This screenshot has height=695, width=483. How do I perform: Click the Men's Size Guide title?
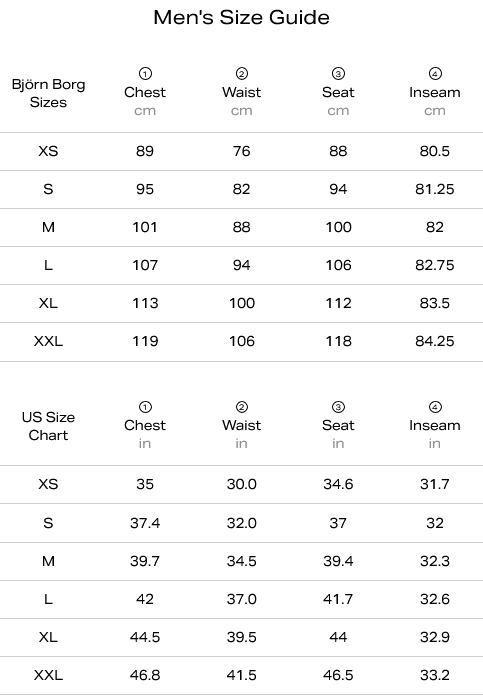[242, 18]
